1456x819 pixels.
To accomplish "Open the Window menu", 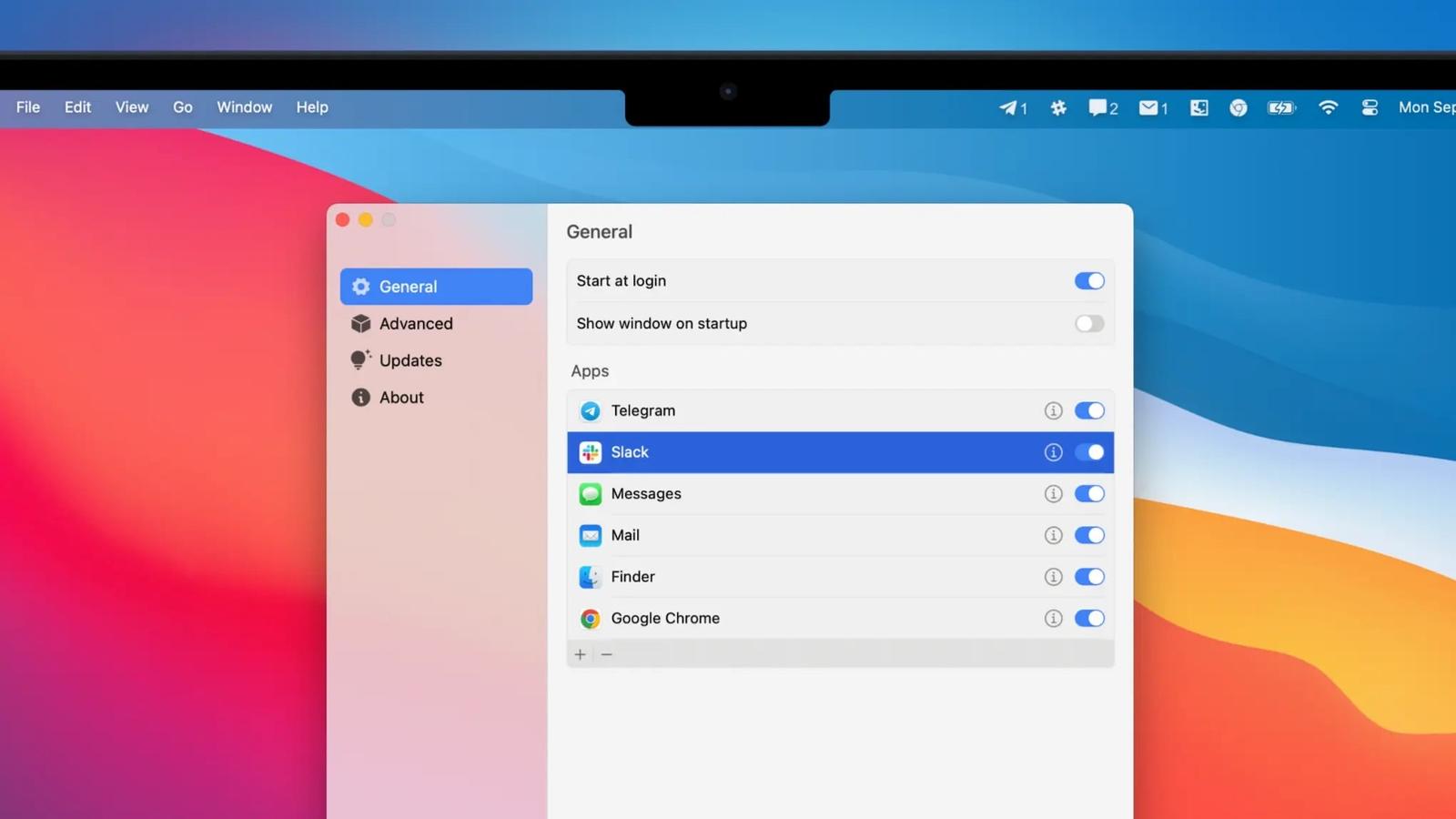I will click(244, 107).
